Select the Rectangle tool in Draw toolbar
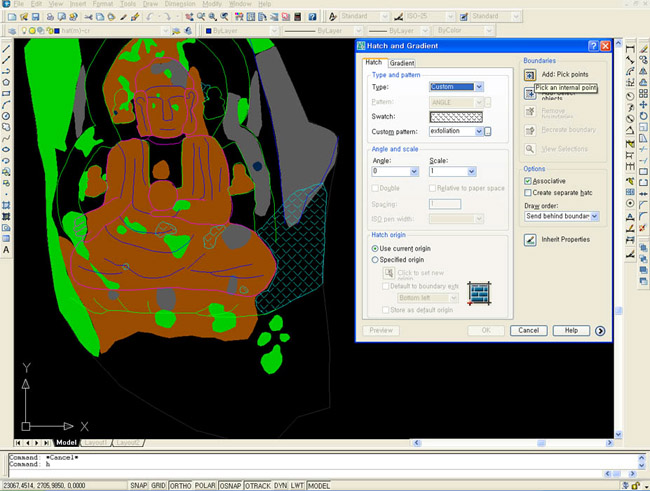The width and height of the screenshot is (650, 491). click(x=6, y=94)
